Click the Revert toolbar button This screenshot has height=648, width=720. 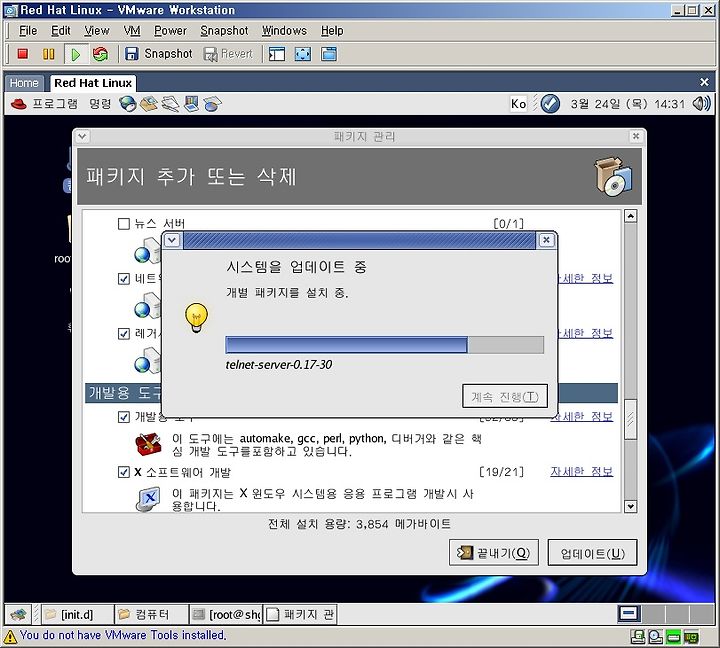click(x=228, y=54)
